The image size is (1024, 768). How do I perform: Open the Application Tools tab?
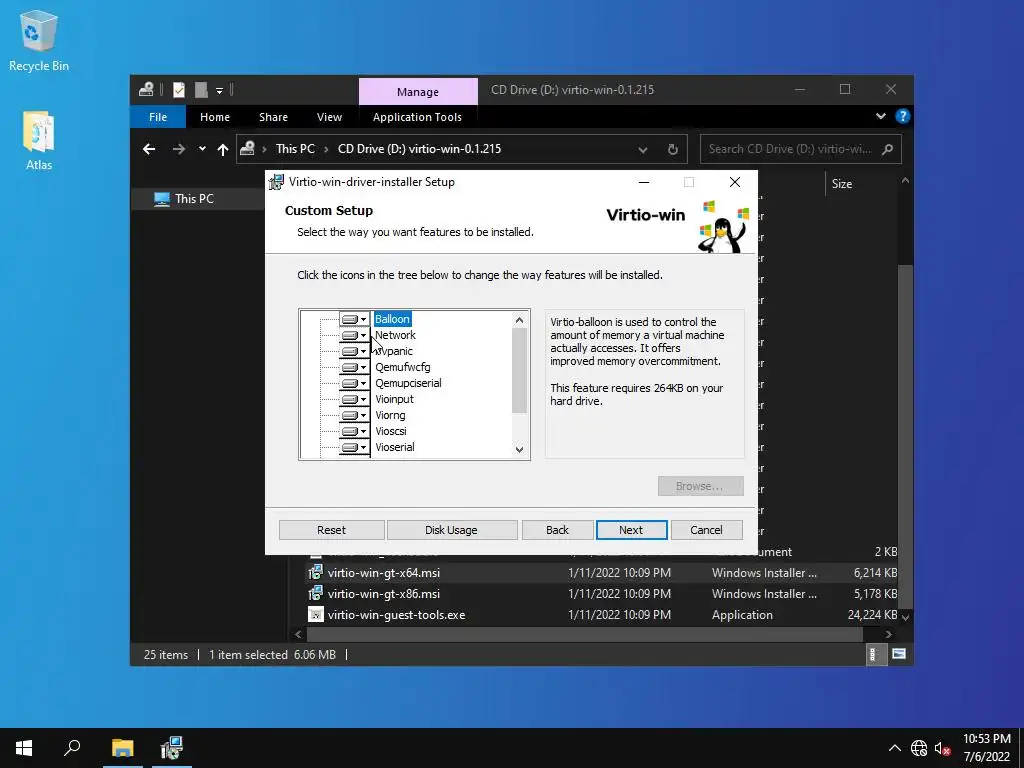coord(417,117)
